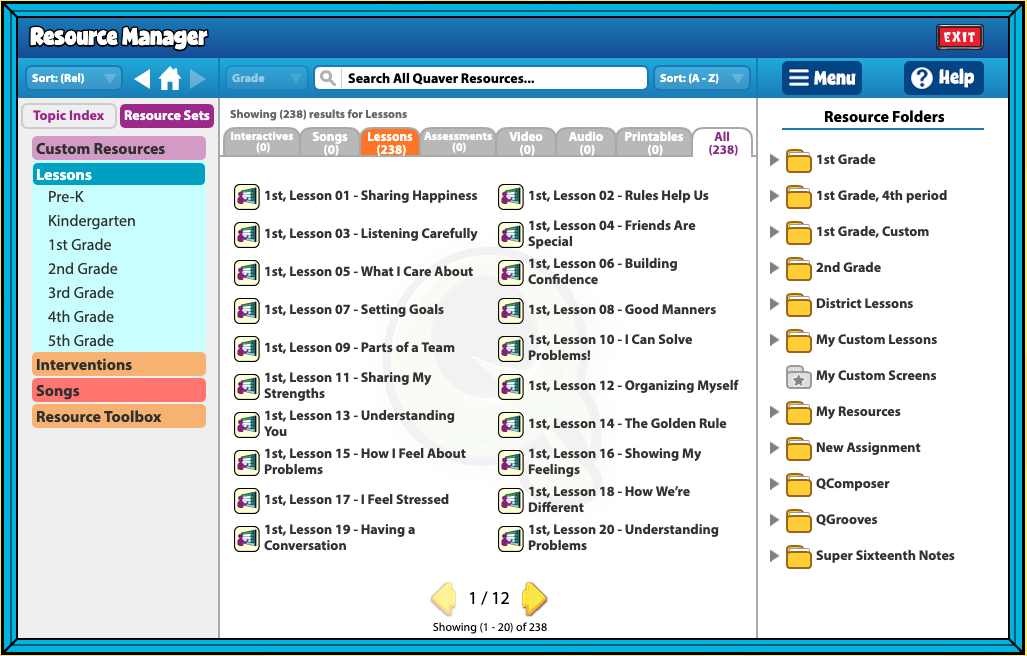Open the Help button
The width and height of the screenshot is (1027, 656).
pos(944,79)
